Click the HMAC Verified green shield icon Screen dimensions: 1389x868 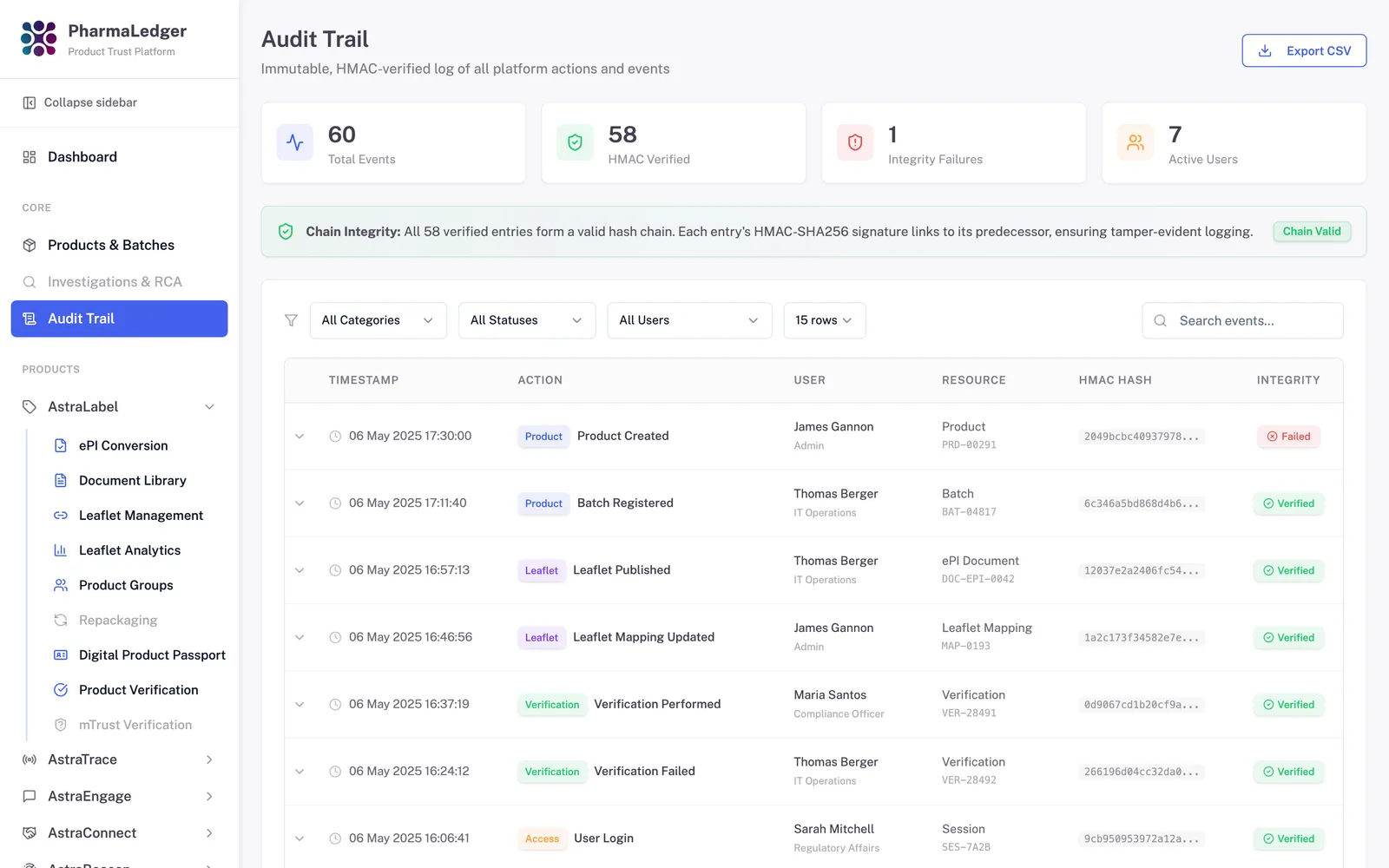pyautogui.click(x=575, y=142)
